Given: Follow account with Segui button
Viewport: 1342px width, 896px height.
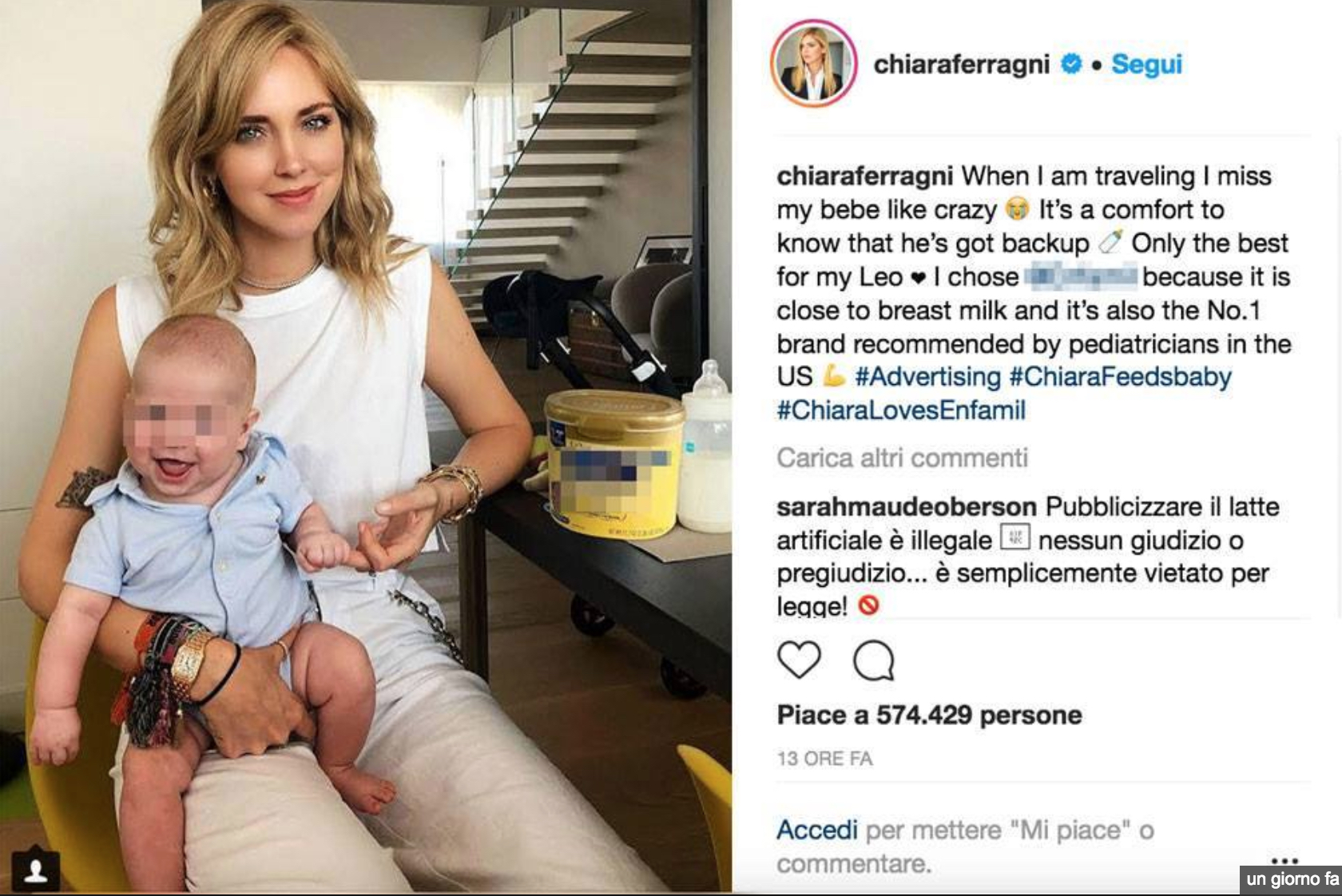Looking at the screenshot, I should click(x=1146, y=64).
